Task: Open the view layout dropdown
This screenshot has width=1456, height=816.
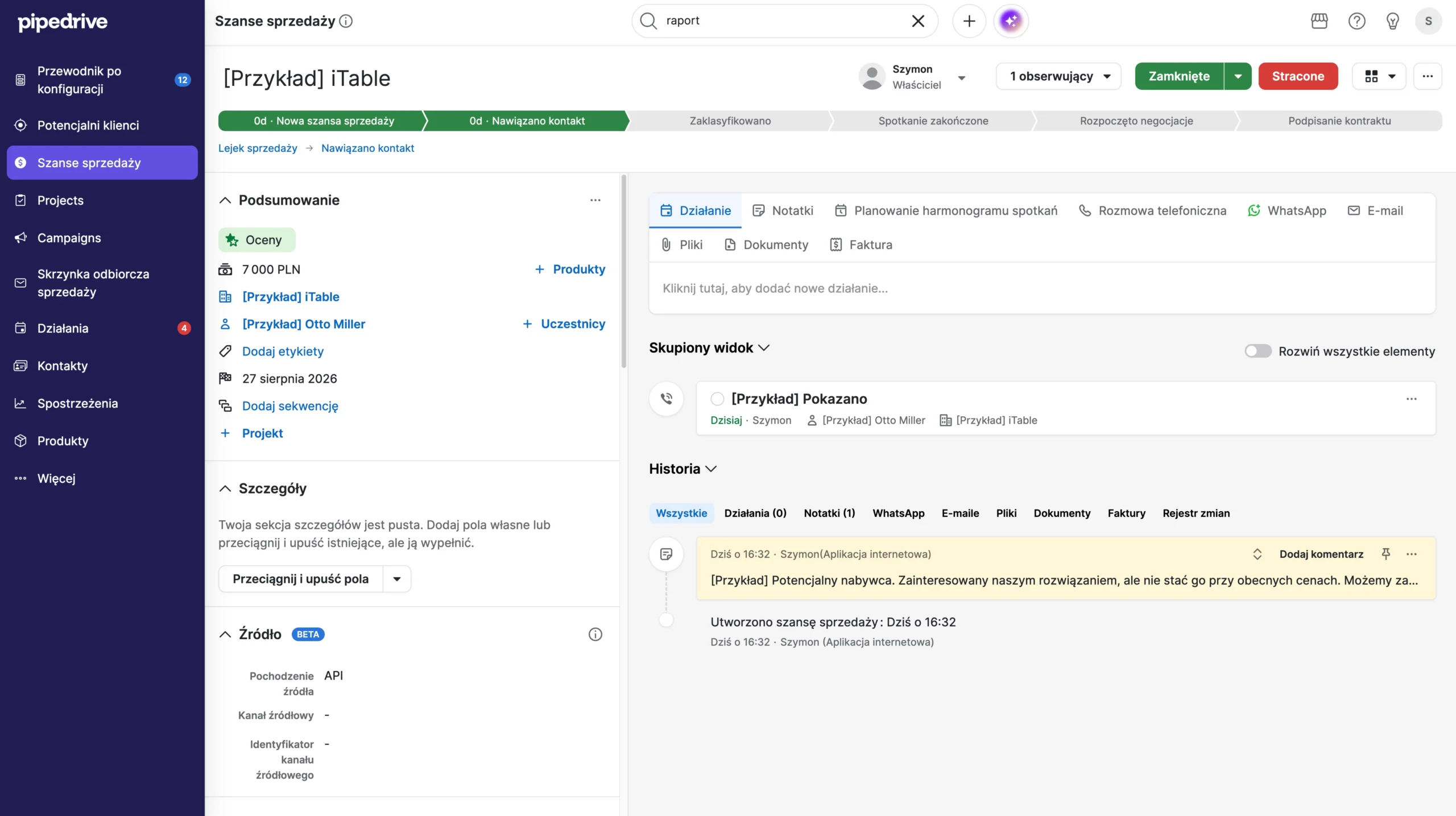Action: click(1379, 76)
